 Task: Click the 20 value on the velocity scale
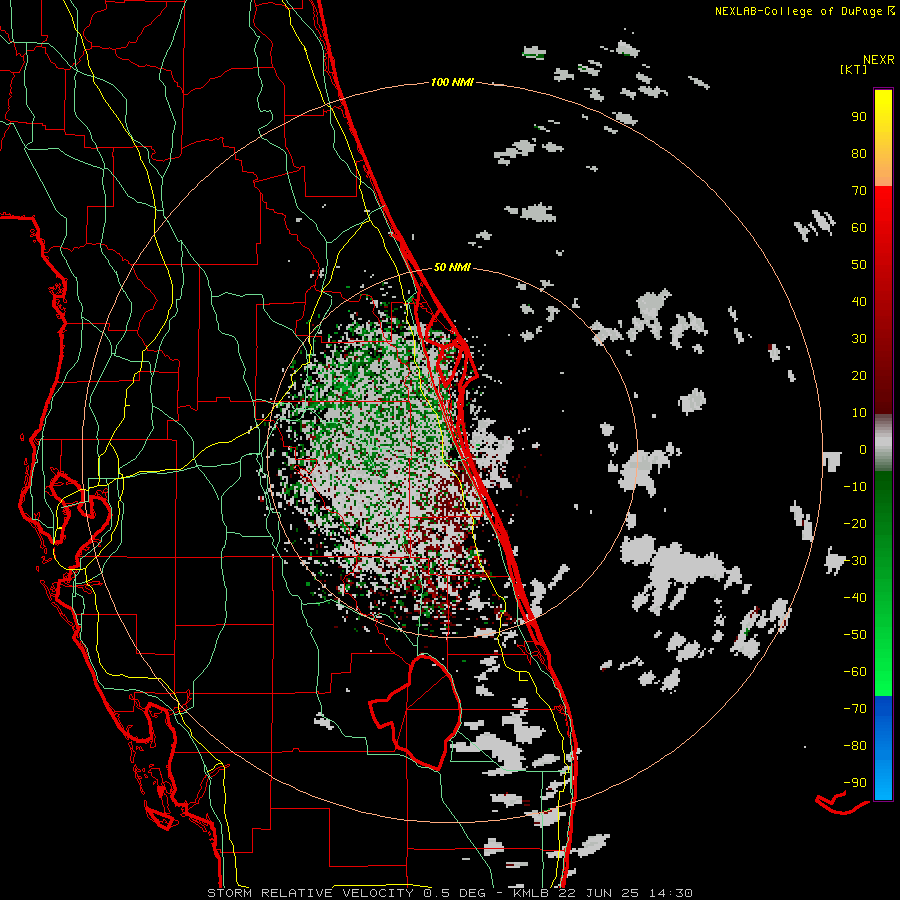click(859, 376)
